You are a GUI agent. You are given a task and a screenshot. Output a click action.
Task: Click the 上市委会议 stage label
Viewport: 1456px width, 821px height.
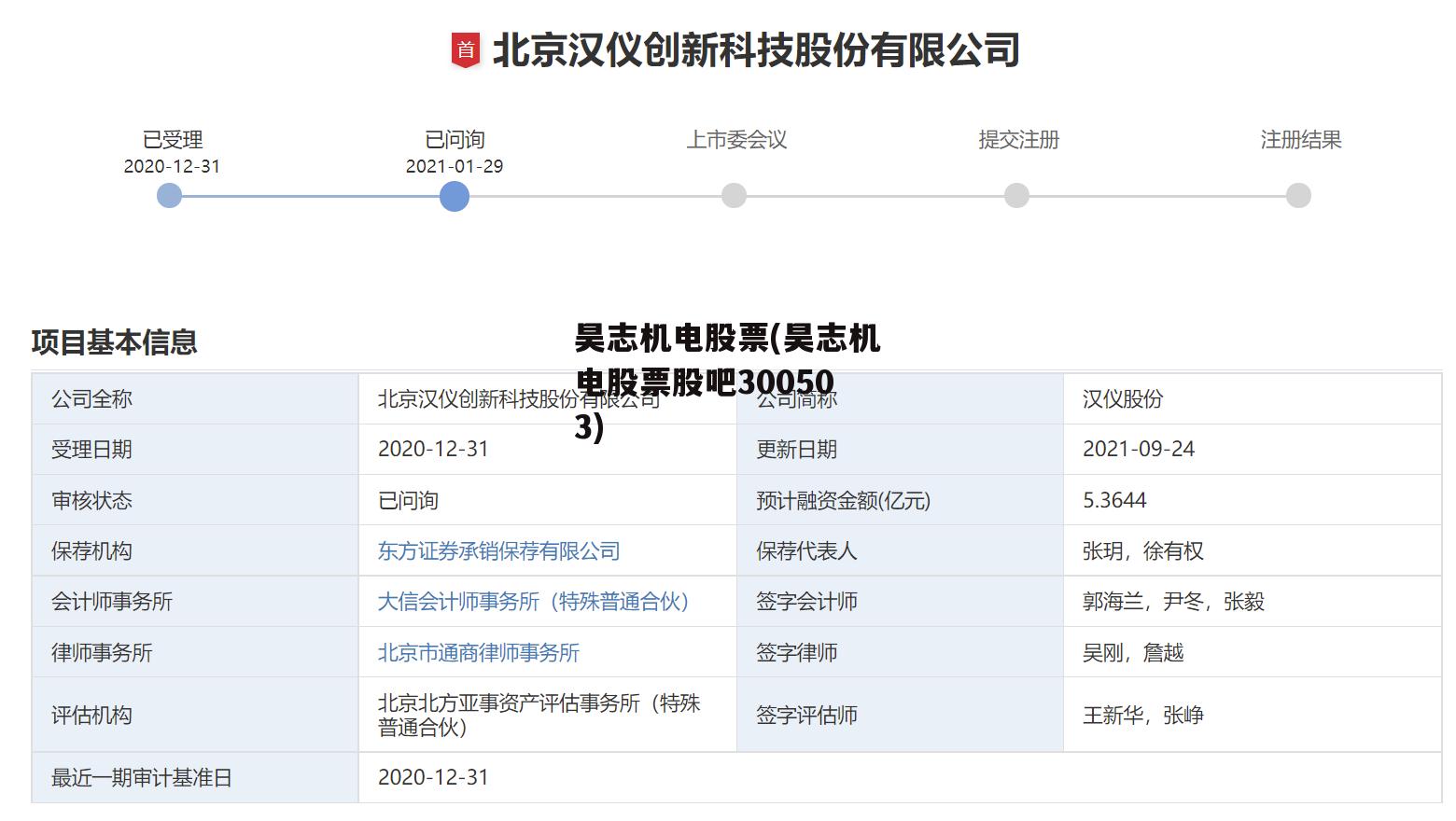[737, 140]
